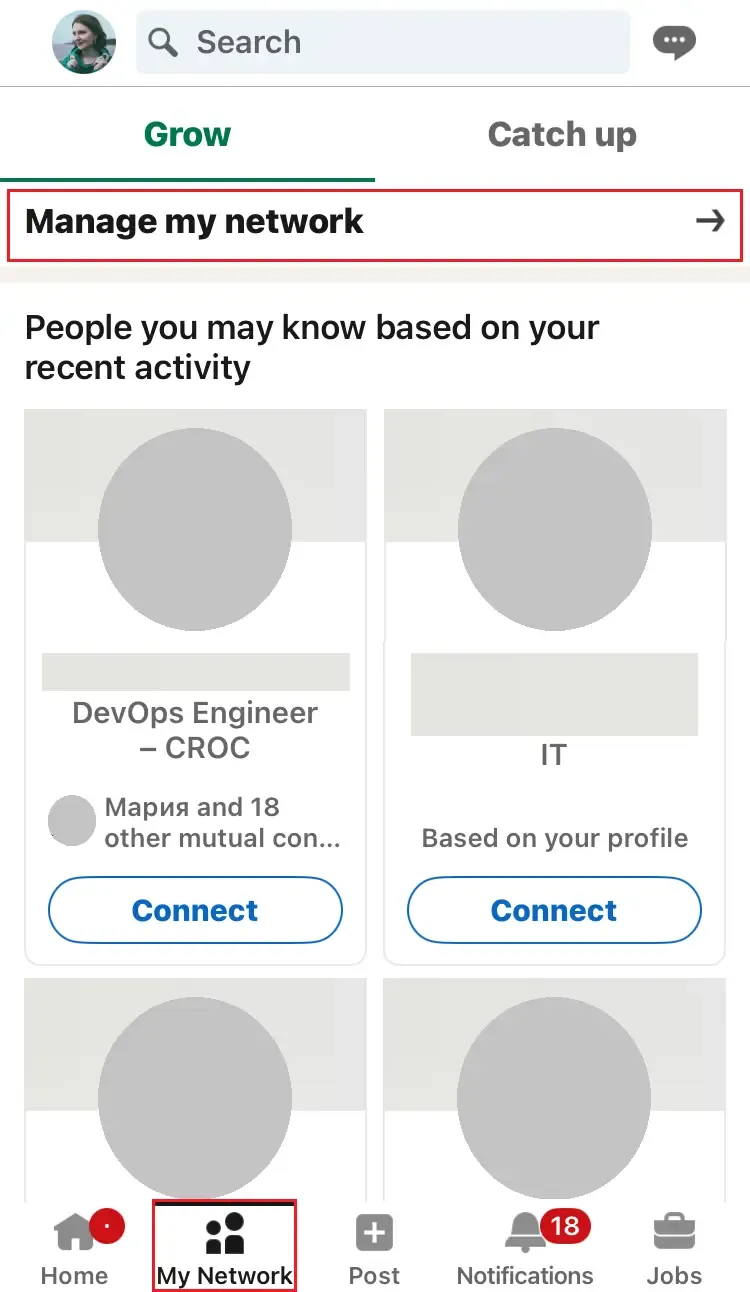This screenshot has width=750, height=1292.
Task: Open the Jobs briefcase icon
Action: pyautogui.click(x=674, y=1234)
